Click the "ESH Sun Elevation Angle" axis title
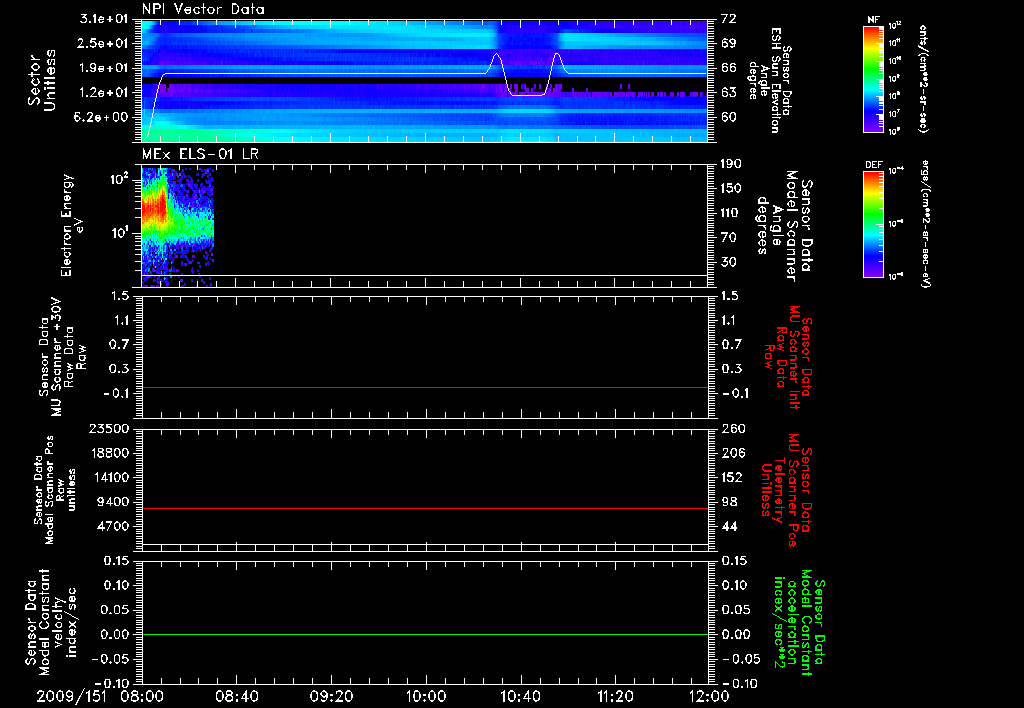Screen dimensions: 1024x708 [x=770, y=80]
